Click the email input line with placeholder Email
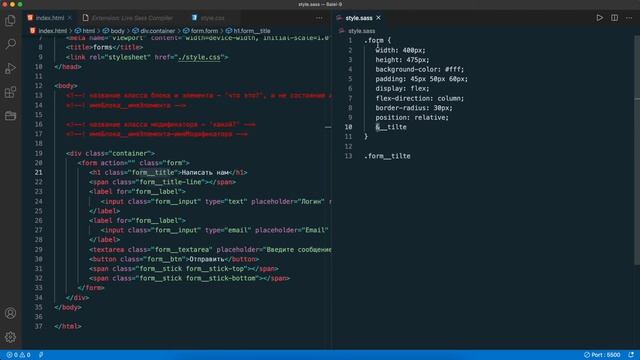Viewport: 640px width, 360px height. pyautogui.click(x=215, y=230)
